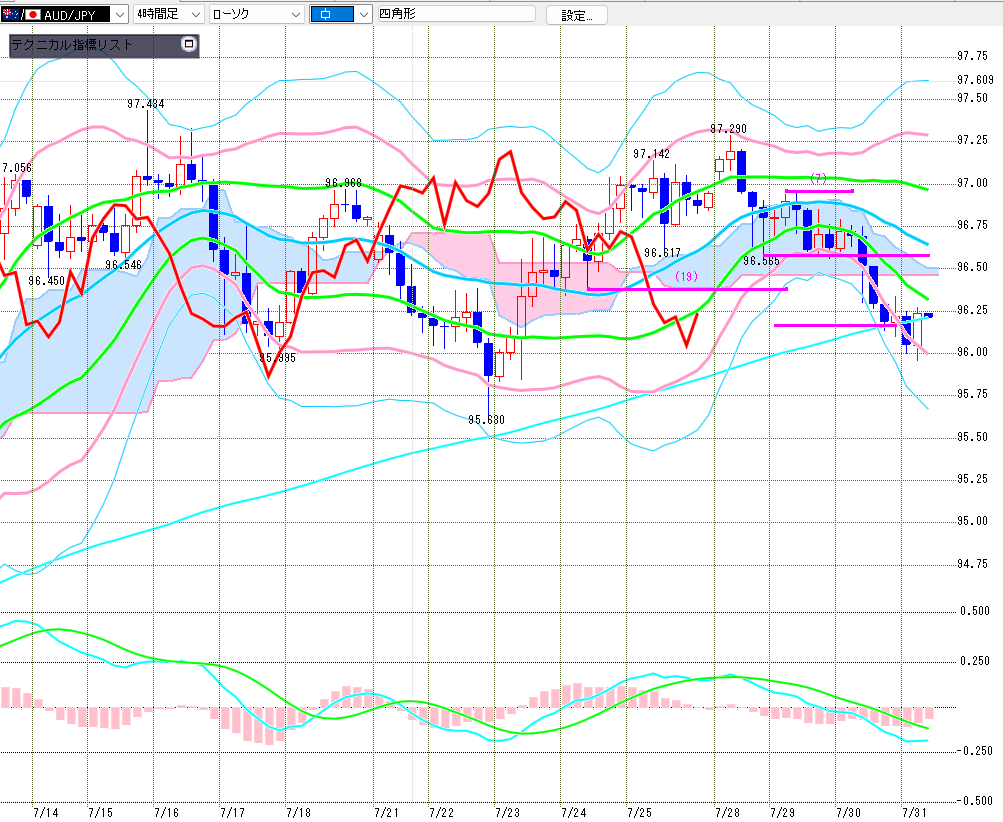Viewport: 1003px width, 822px height.
Task: Click the 7/14 date label
Action: point(45,813)
